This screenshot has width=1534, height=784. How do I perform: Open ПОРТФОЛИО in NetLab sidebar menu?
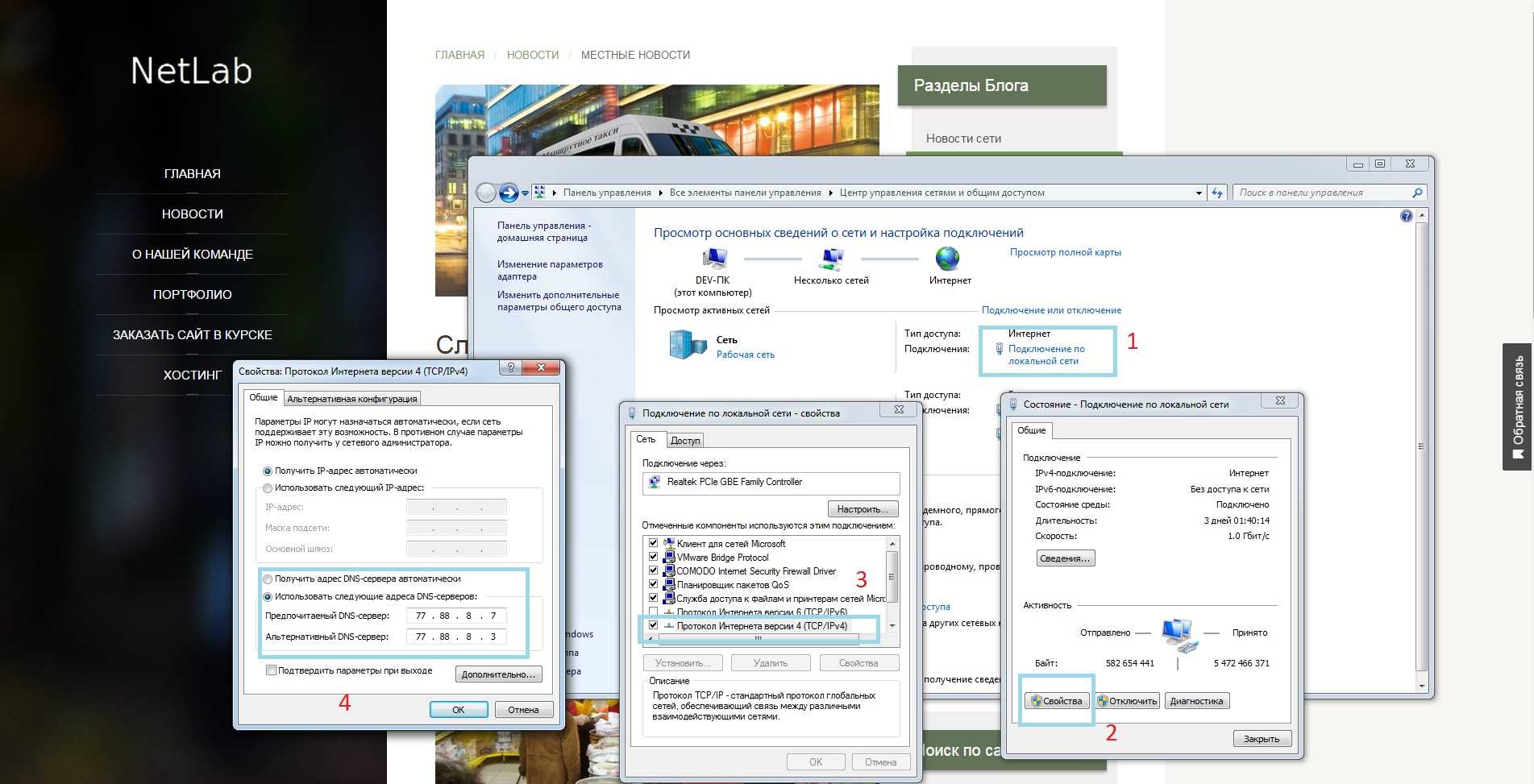(x=192, y=294)
